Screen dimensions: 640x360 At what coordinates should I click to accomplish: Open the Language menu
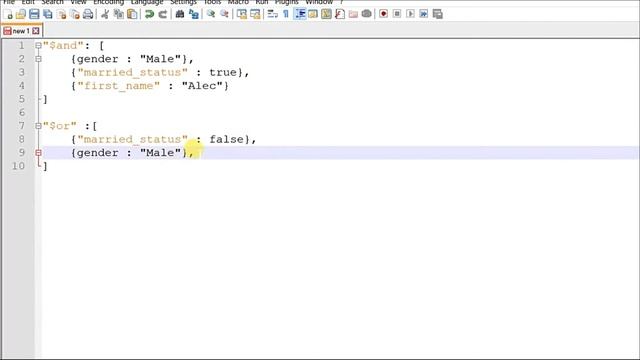(x=147, y=2)
